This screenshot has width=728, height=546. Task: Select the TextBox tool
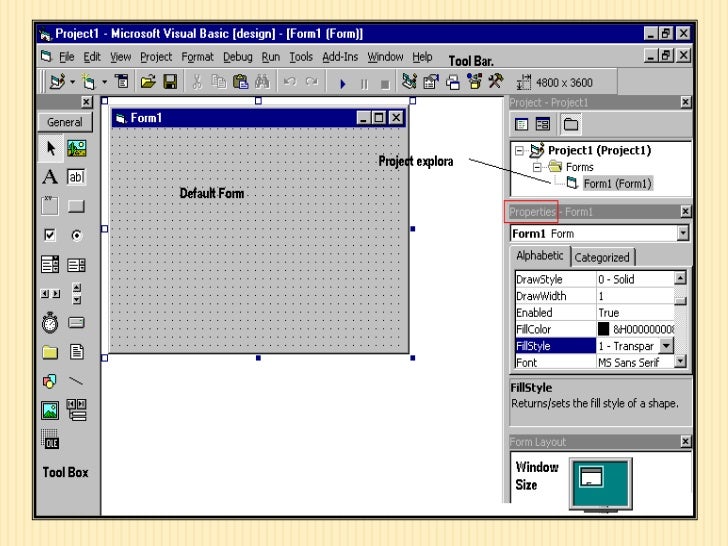pyautogui.click(x=77, y=177)
